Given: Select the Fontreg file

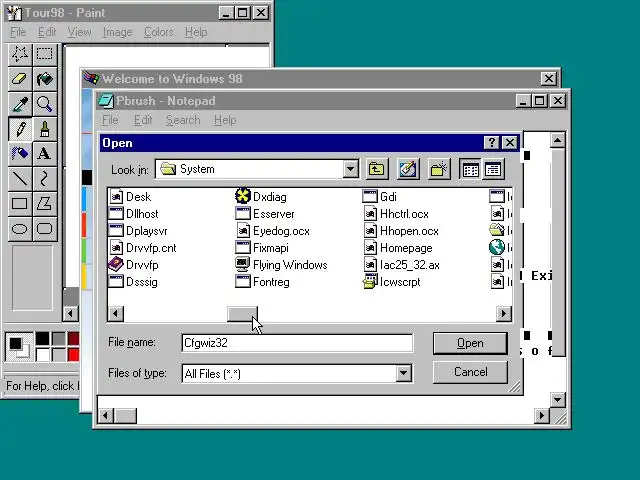Looking at the screenshot, I should [x=263, y=282].
